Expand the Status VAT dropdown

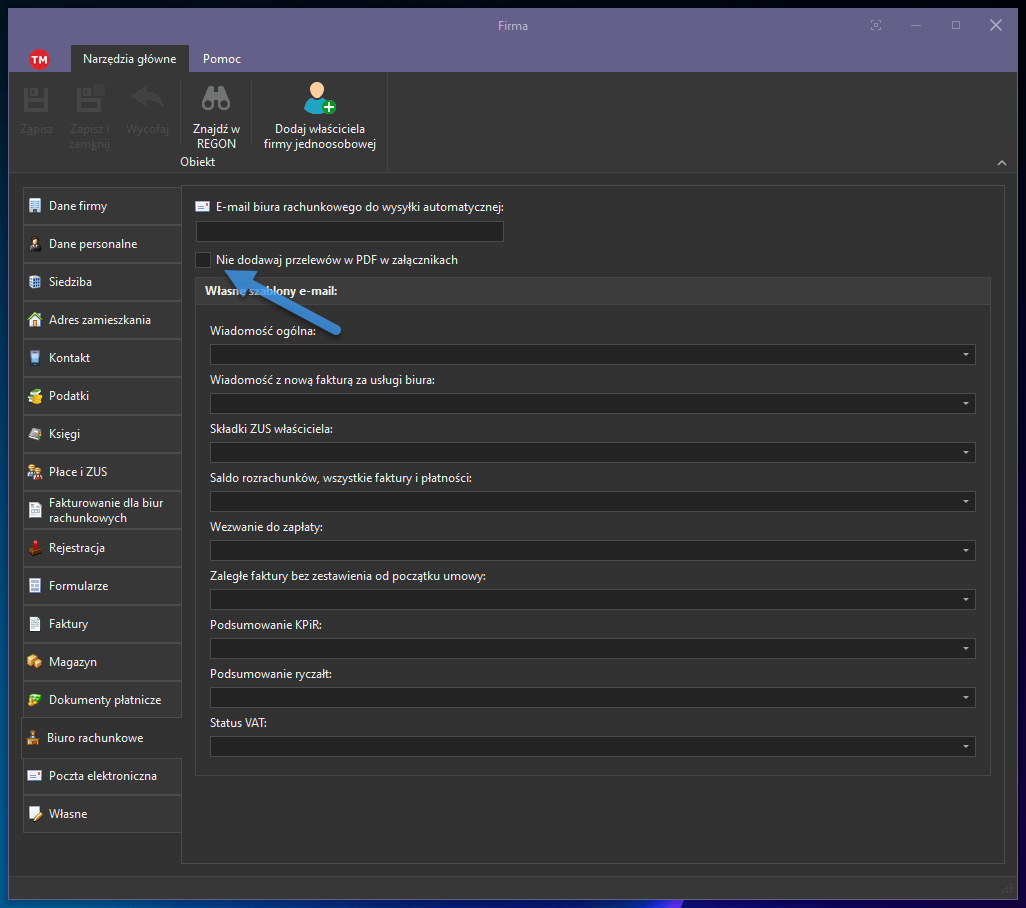(966, 747)
